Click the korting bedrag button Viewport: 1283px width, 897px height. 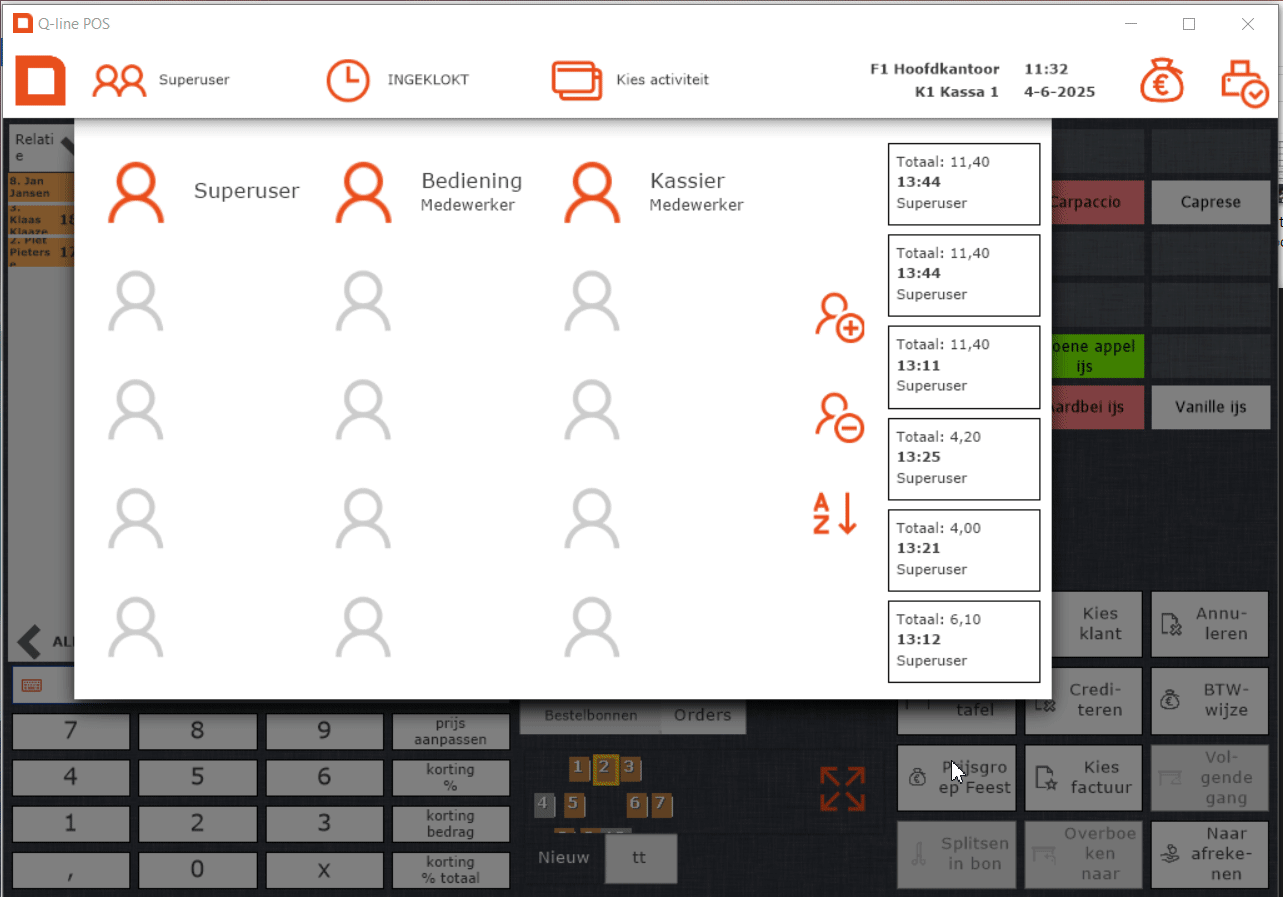click(451, 824)
